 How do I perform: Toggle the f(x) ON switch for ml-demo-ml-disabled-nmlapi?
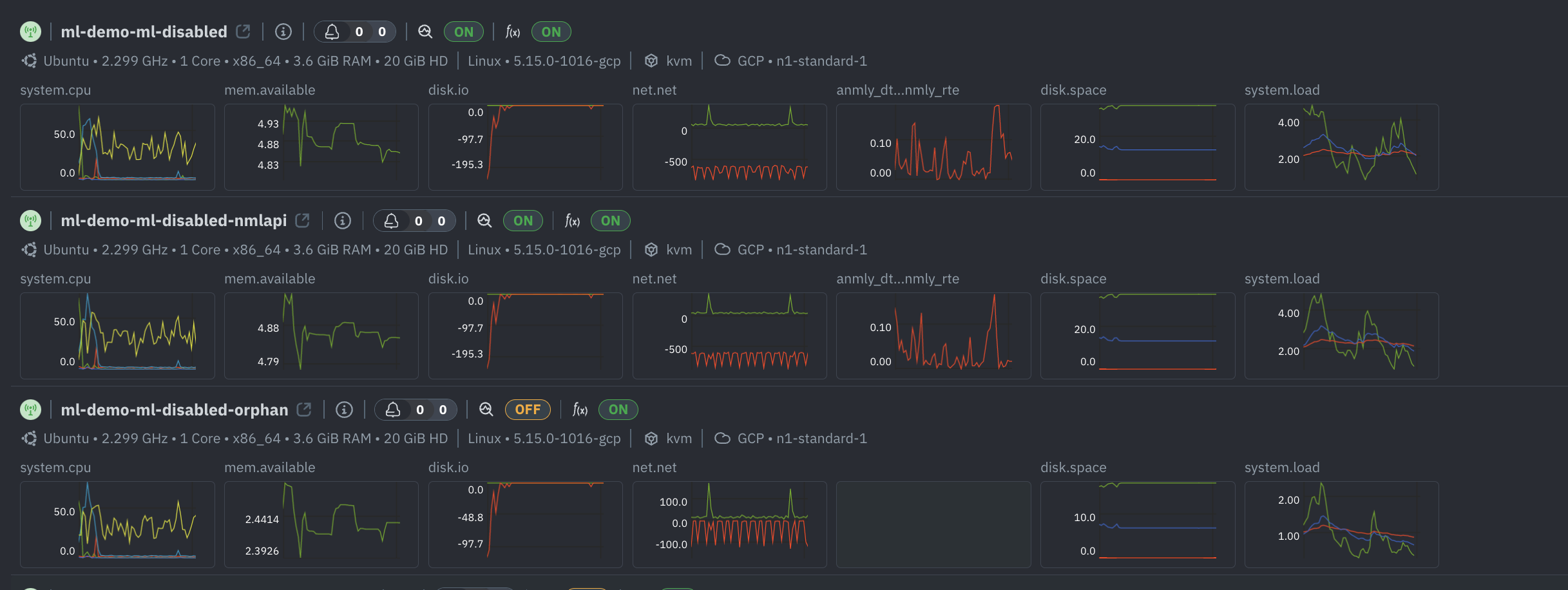point(610,220)
